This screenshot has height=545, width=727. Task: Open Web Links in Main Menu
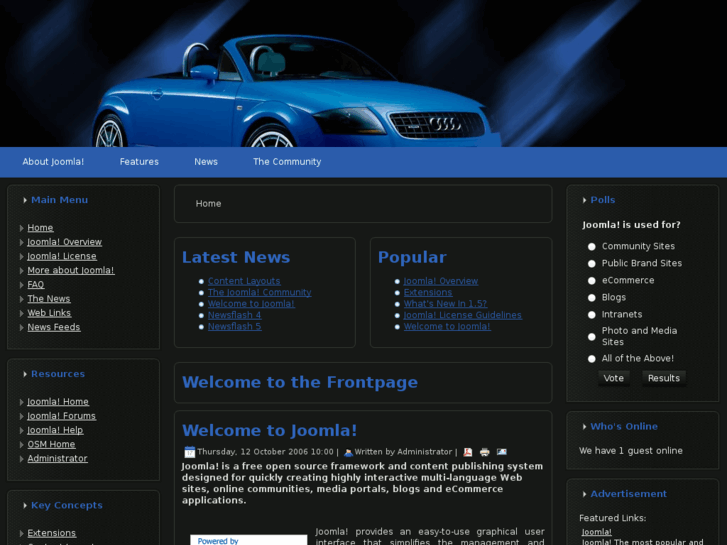(49, 313)
